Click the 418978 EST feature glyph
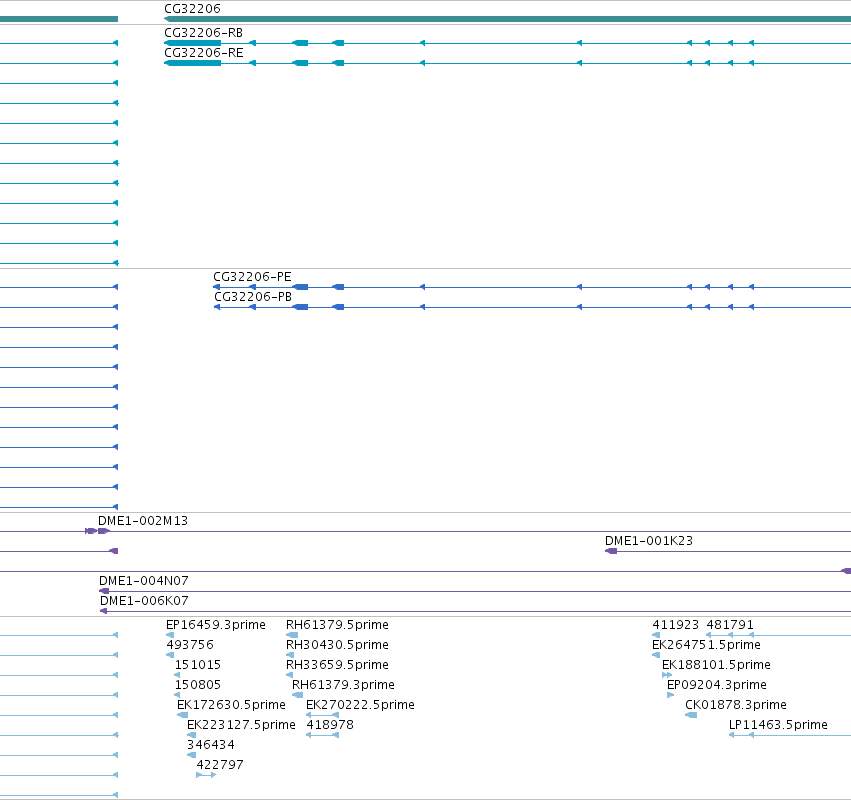The height and width of the screenshot is (800, 851). tap(322, 735)
